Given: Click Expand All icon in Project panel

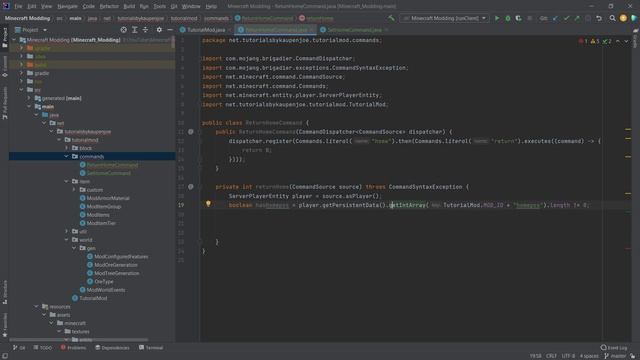Looking at the screenshot, I should [135, 30].
